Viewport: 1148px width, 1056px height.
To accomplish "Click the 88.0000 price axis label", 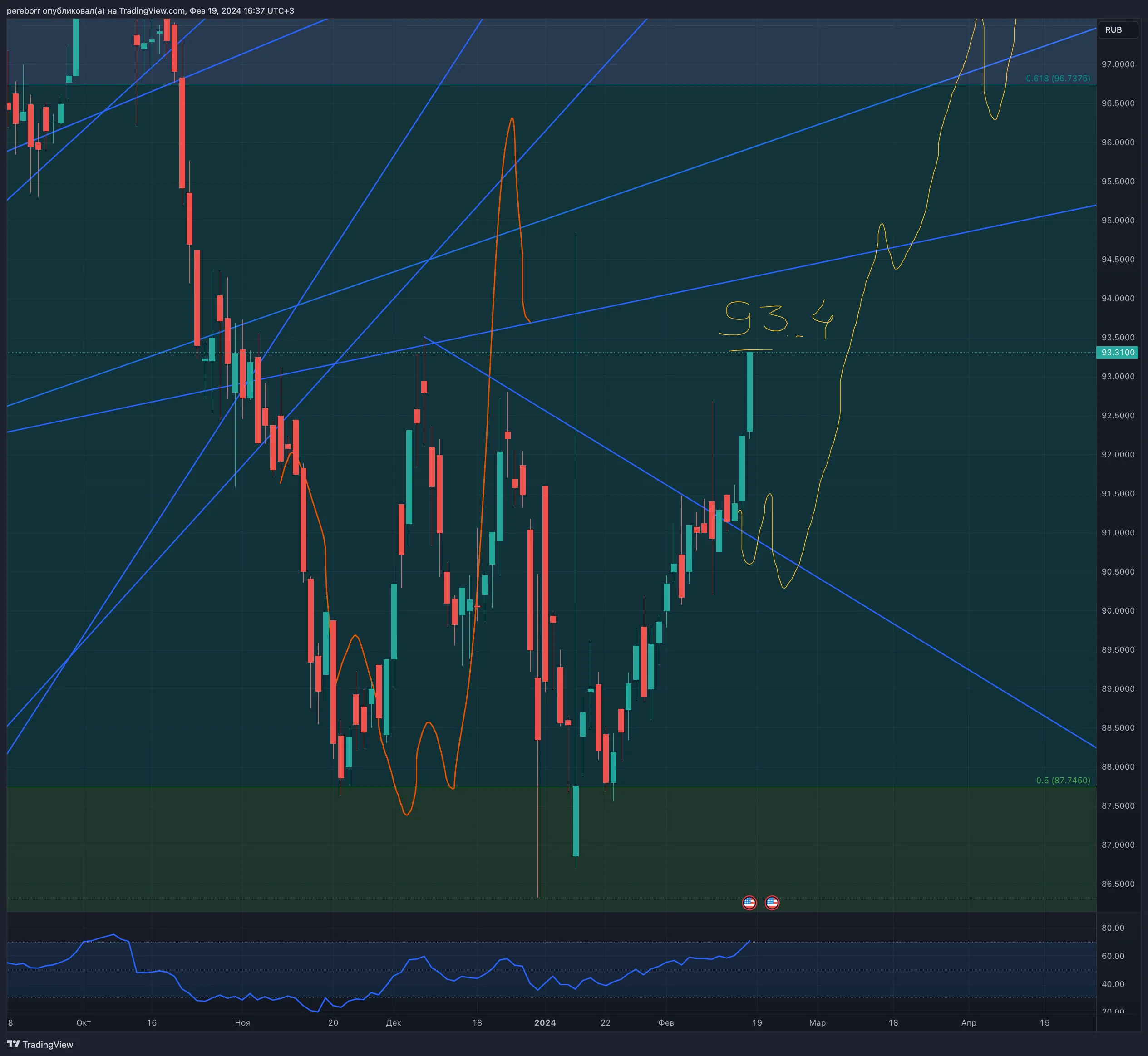I will 1118,767.
